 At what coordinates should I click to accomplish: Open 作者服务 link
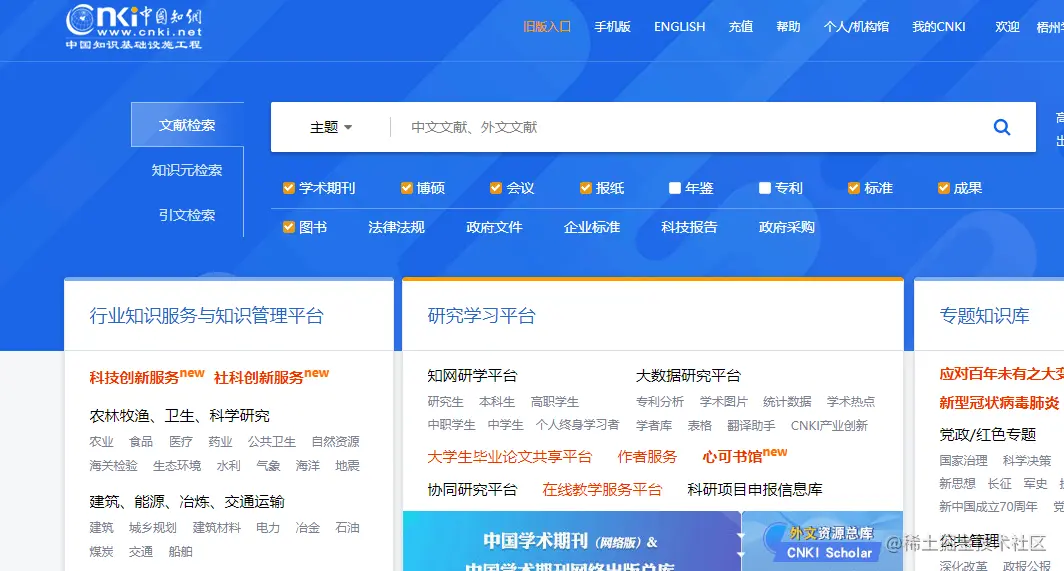pyautogui.click(x=647, y=456)
